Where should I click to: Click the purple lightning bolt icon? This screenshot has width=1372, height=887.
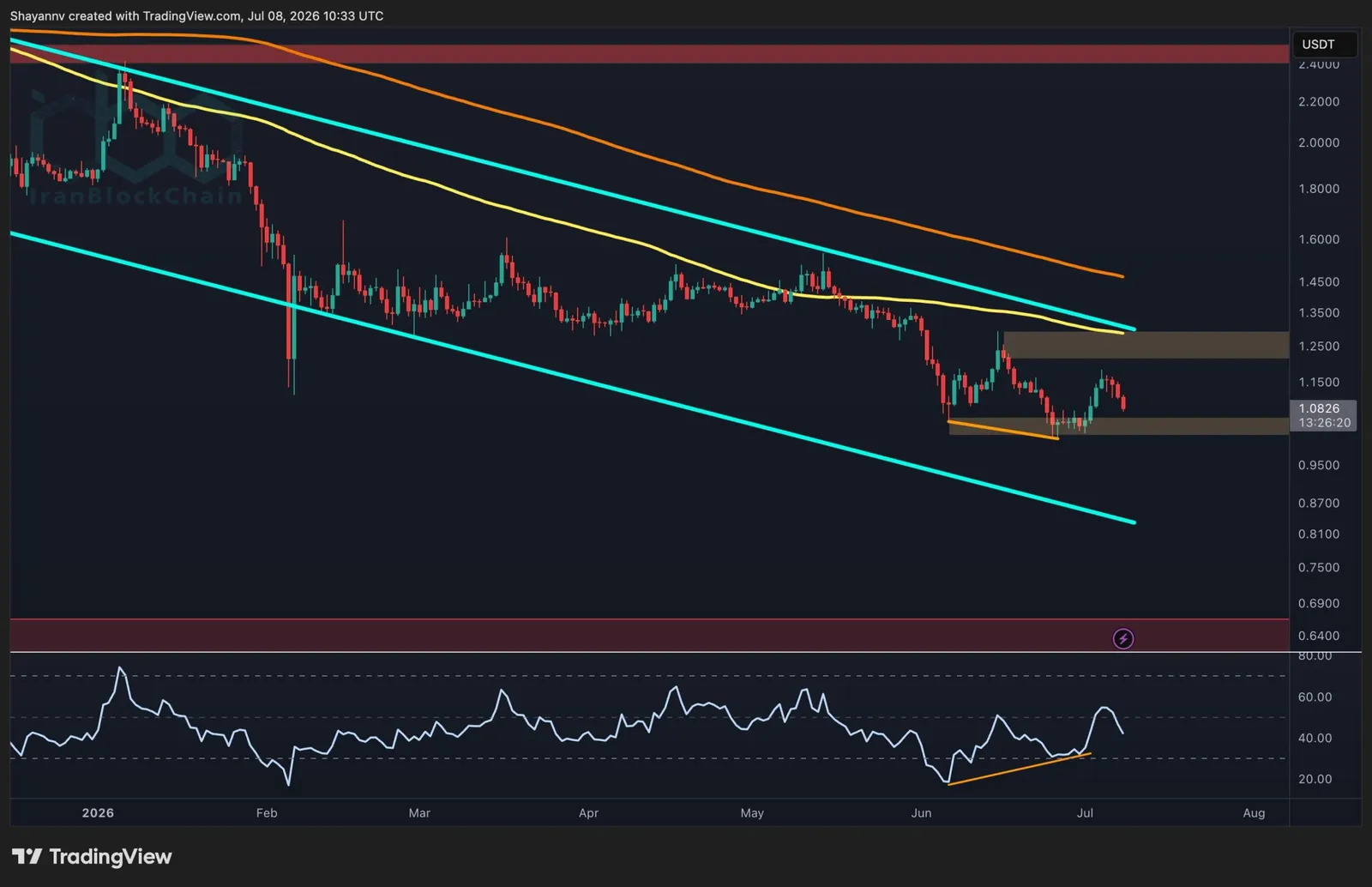(1123, 638)
